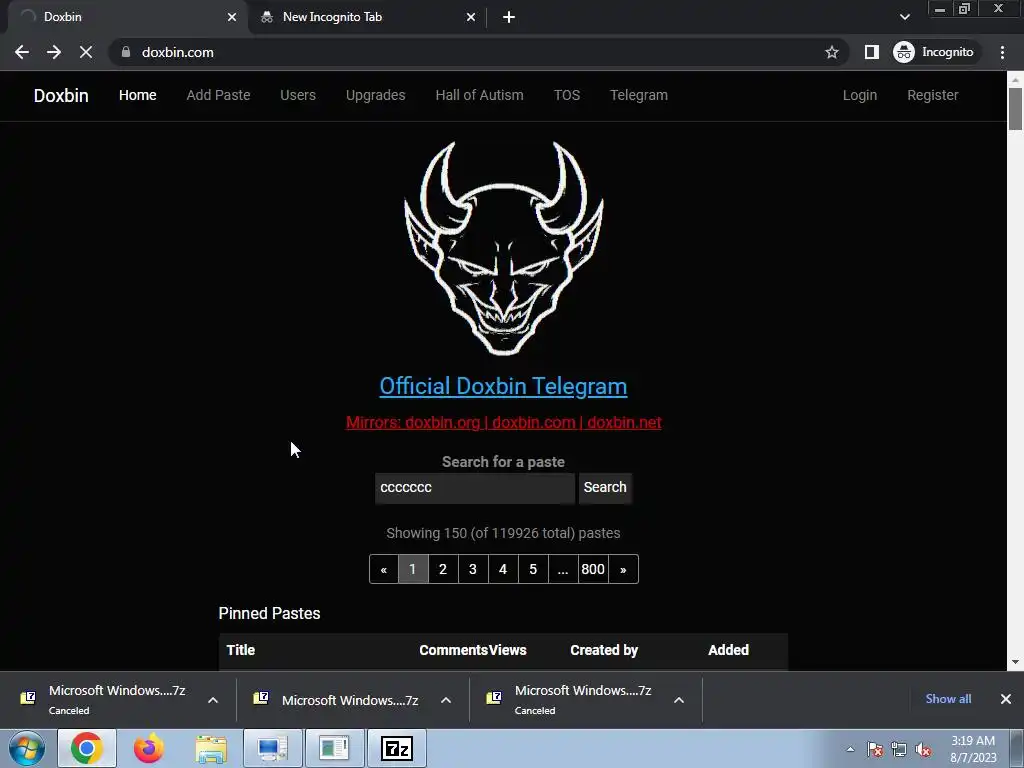Open the Windows Start menu
This screenshot has width=1024, height=768.
click(27, 748)
